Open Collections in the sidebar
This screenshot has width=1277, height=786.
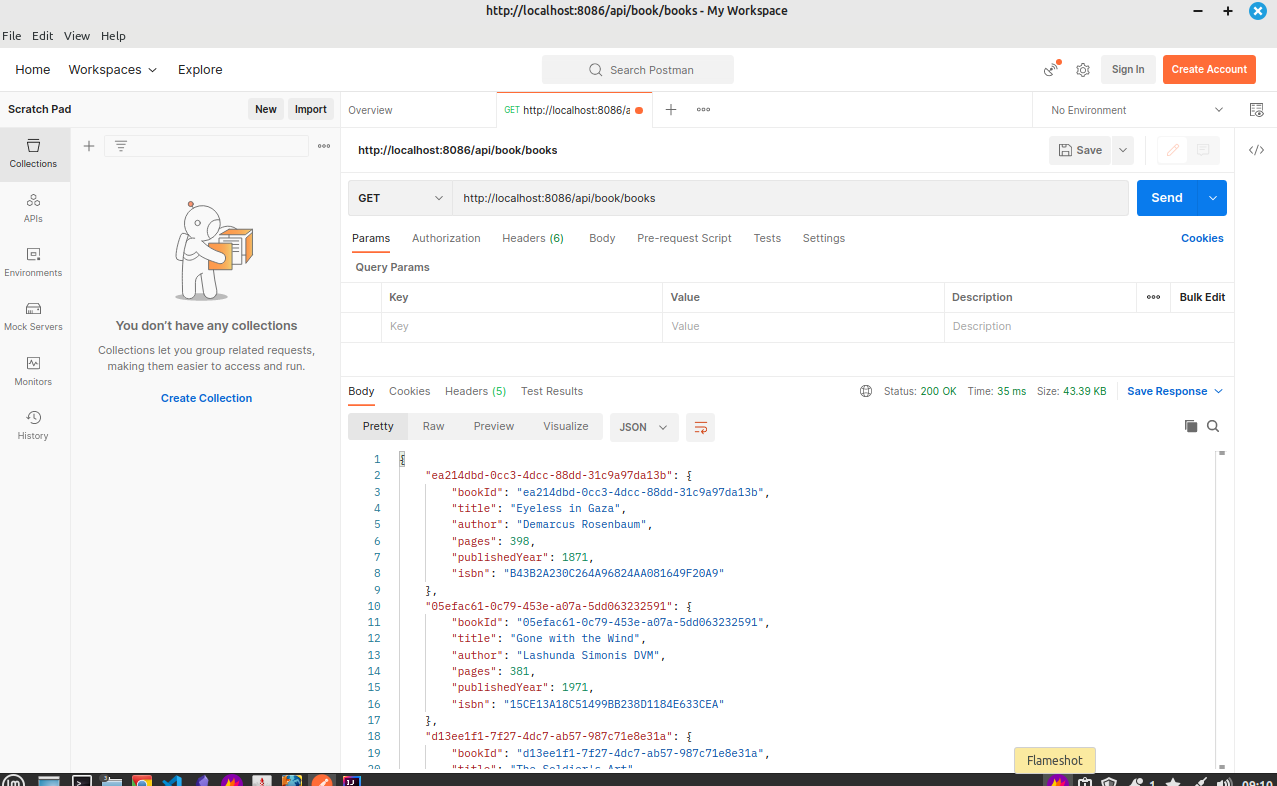(34, 154)
